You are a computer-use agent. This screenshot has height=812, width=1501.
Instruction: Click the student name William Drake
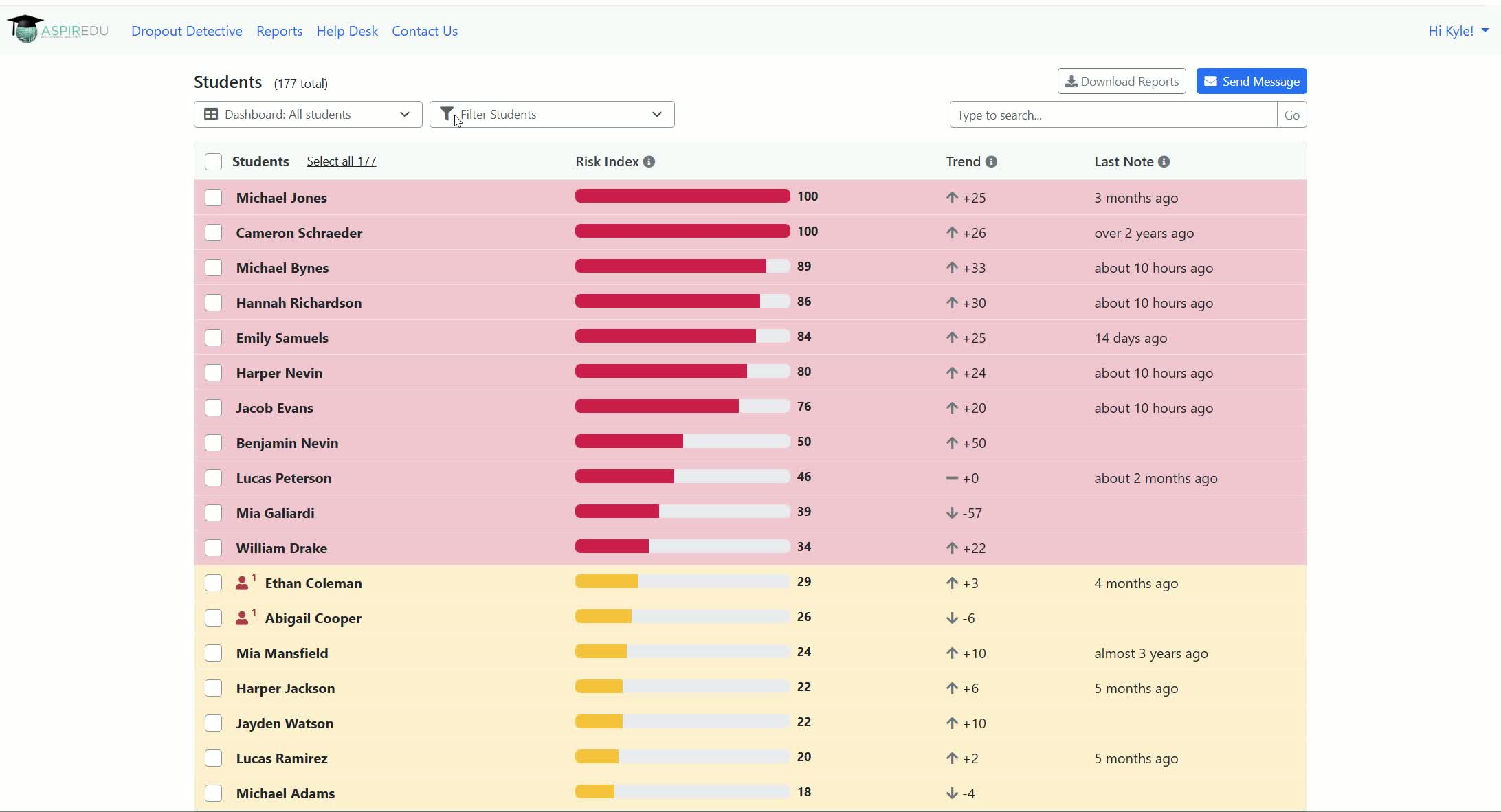[282, 548]
